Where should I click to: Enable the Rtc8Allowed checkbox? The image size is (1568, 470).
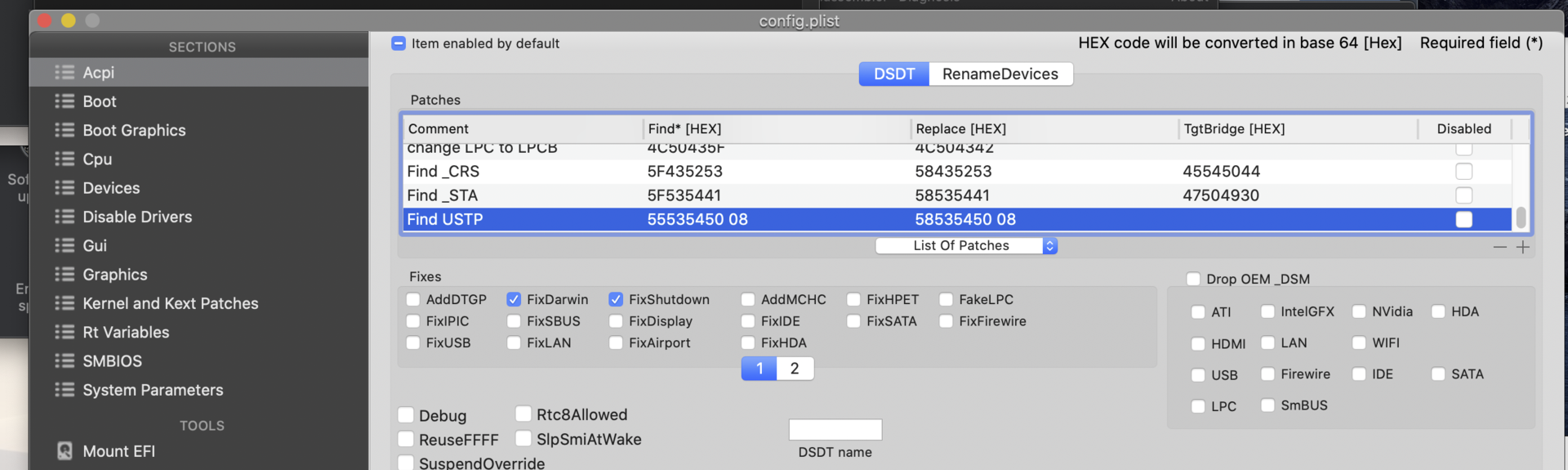(523, 414)
